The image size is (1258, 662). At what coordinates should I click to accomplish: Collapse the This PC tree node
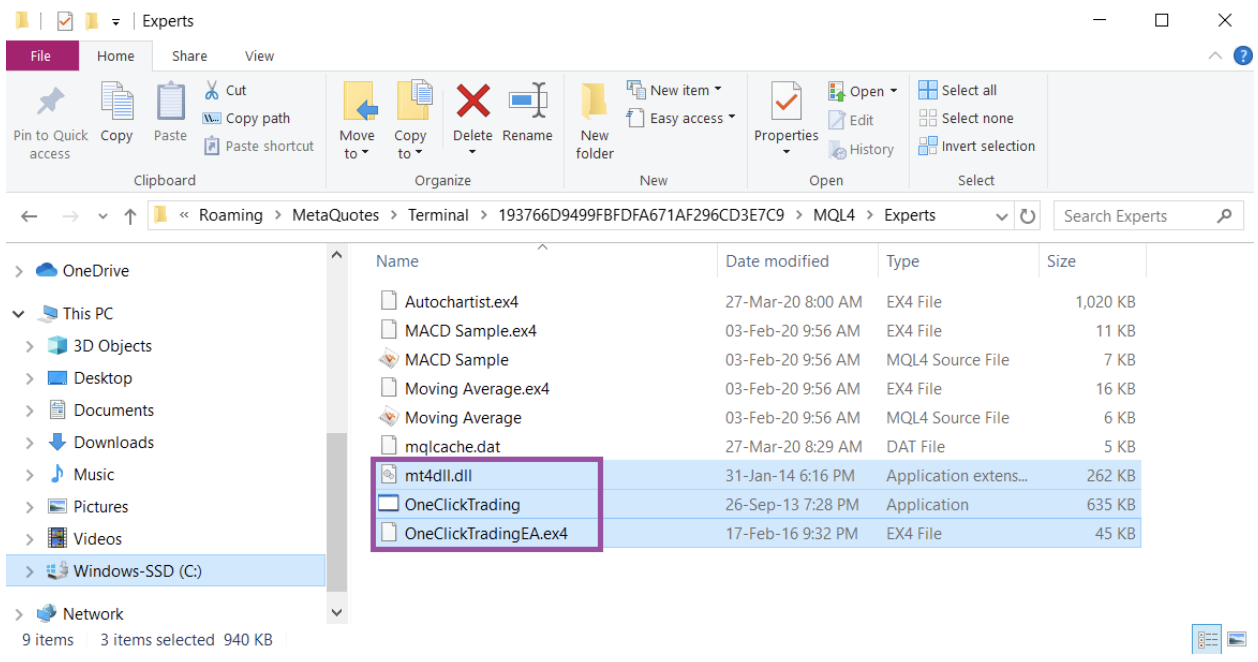(x=19, y=314)
